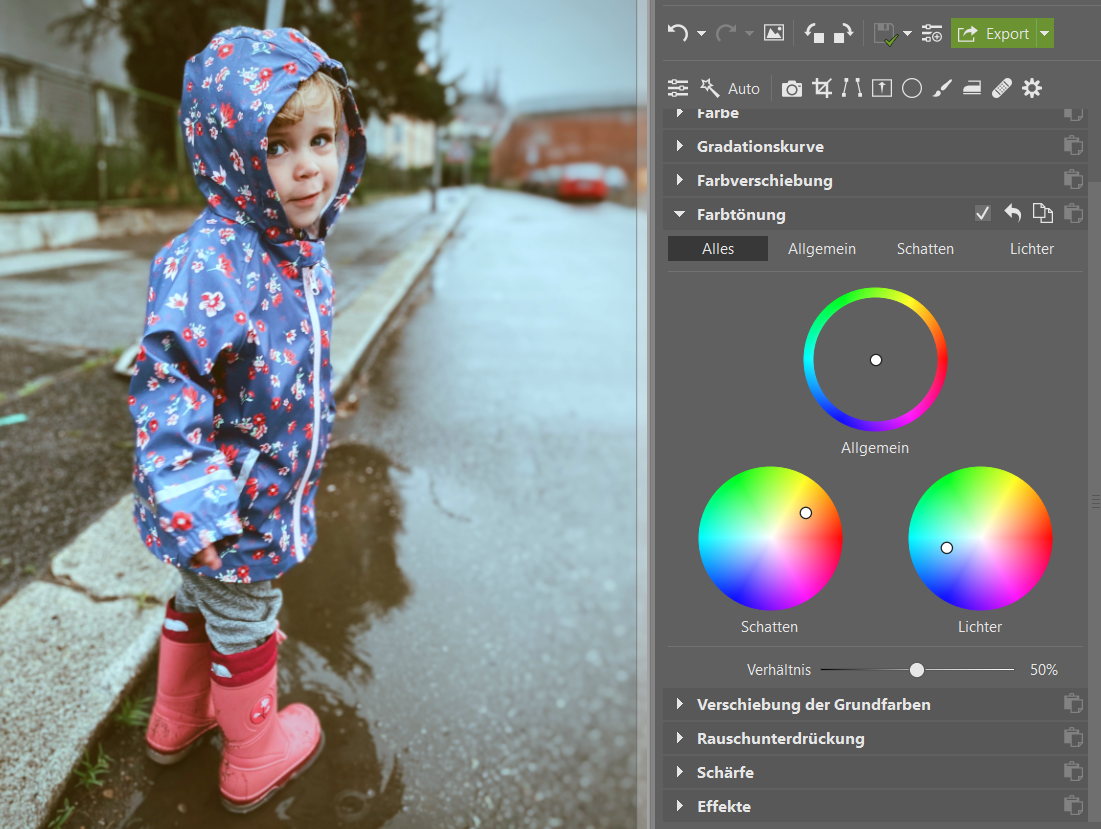Rotate image left with the rotate icon
The image size is (1101, 829).
814,33
